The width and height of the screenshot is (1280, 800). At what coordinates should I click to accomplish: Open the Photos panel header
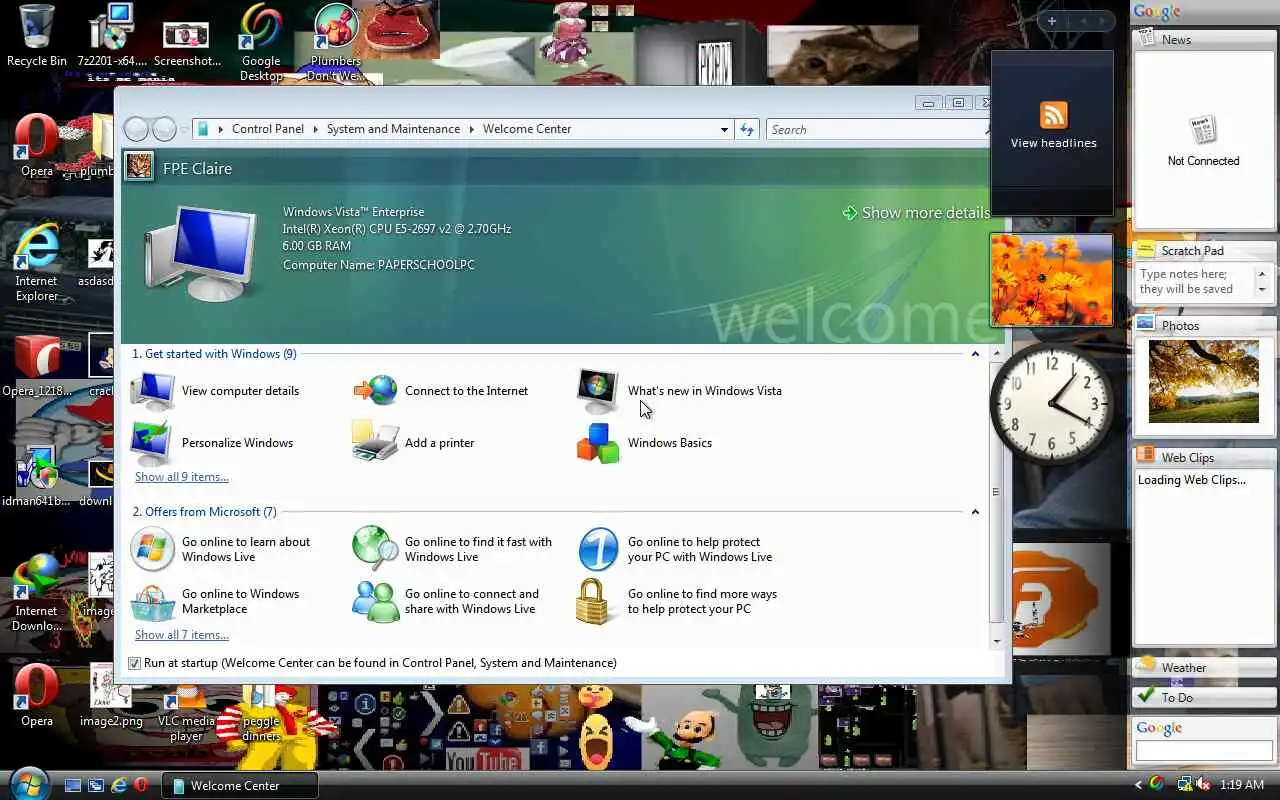click(1204, 325)
